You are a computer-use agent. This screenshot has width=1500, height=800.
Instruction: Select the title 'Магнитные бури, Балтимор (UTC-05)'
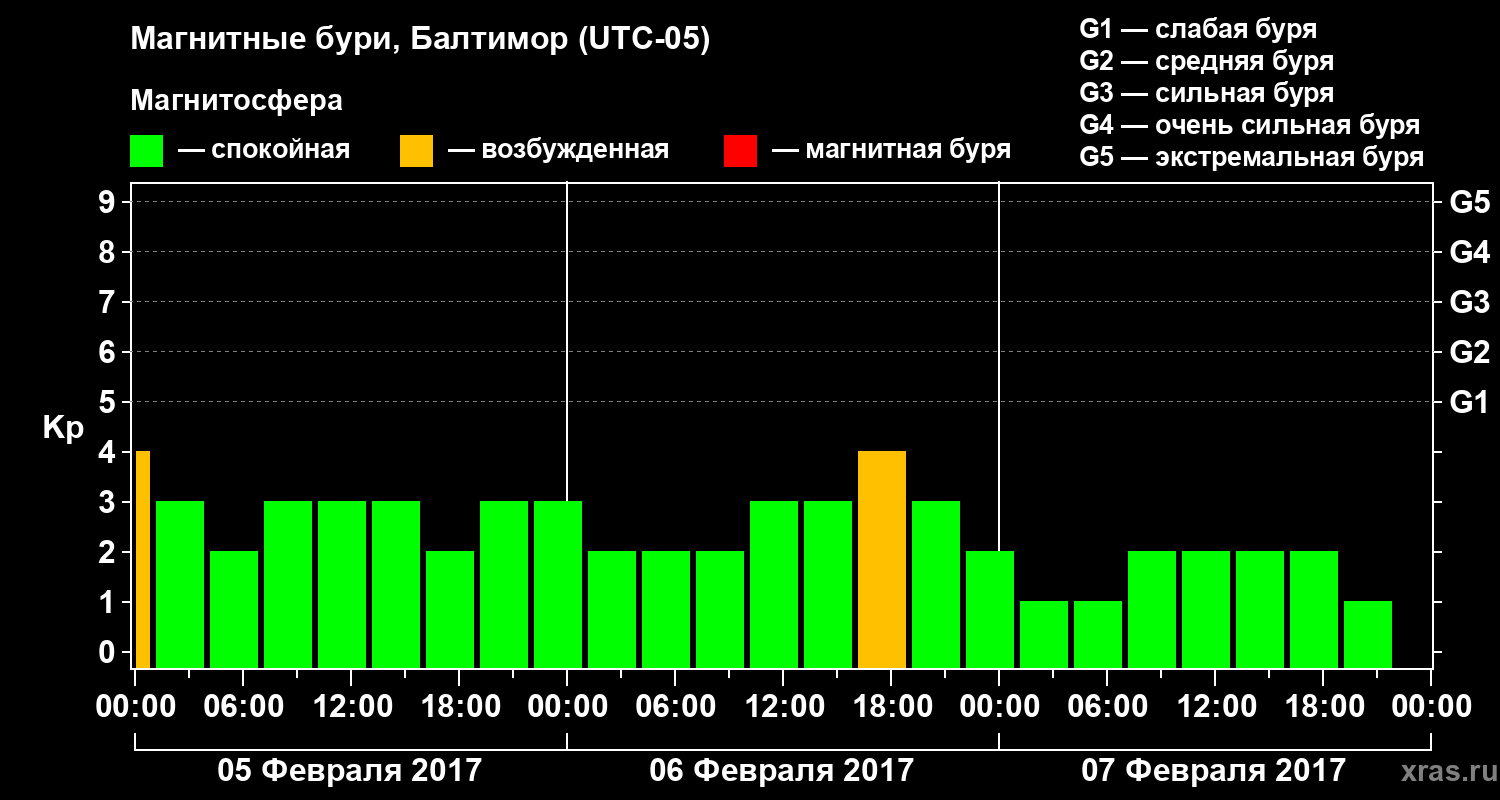tap(420, 41)
